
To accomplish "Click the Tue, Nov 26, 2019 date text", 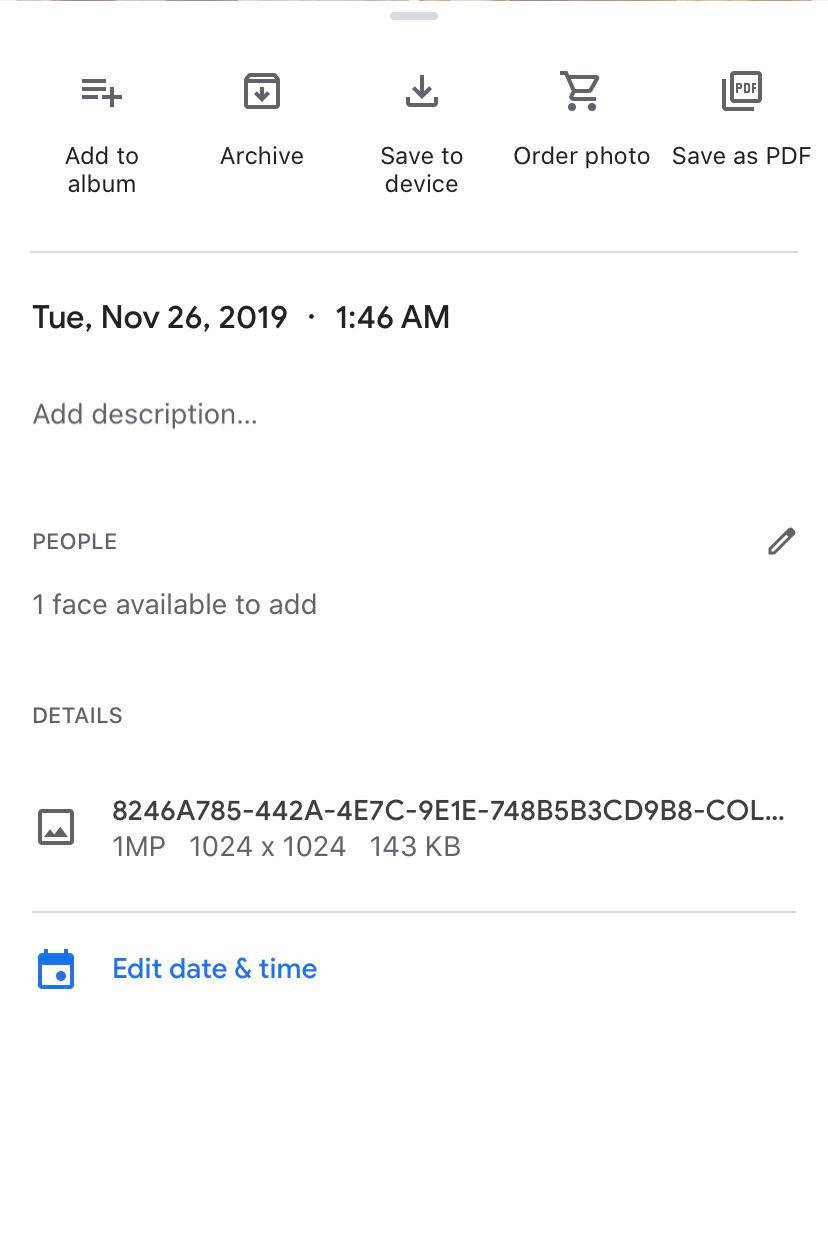I will coord(160,317).
